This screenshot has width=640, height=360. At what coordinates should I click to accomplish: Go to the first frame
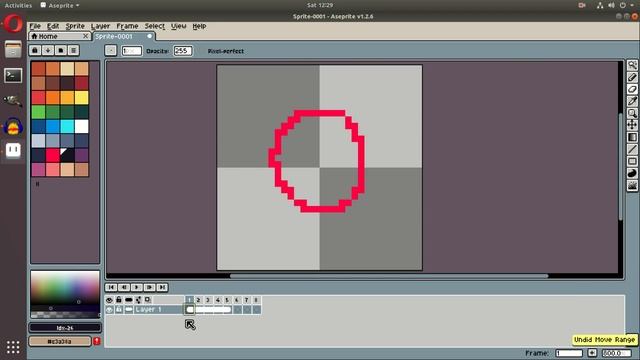click(111, 287)
